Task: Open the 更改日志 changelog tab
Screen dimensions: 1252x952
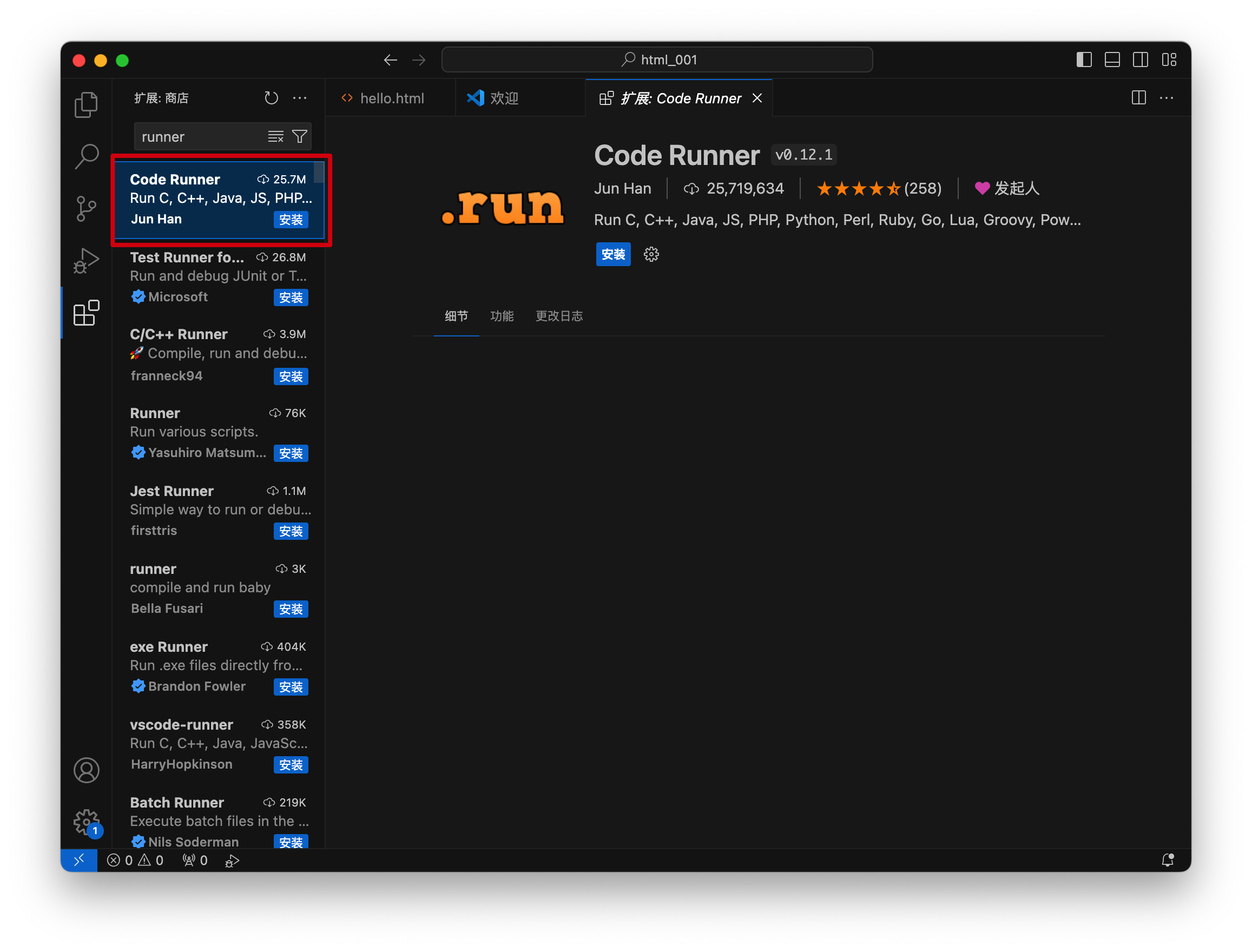Action: pyautogui.click(x=559, y=316)
